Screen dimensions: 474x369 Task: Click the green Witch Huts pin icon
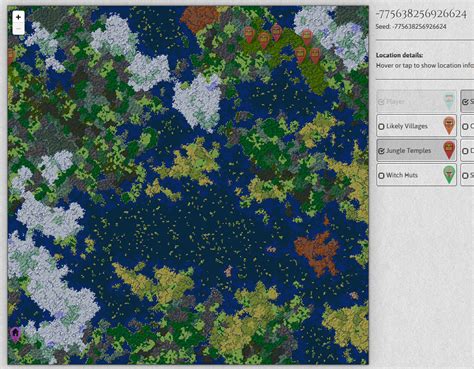click(x=449, y=174)
